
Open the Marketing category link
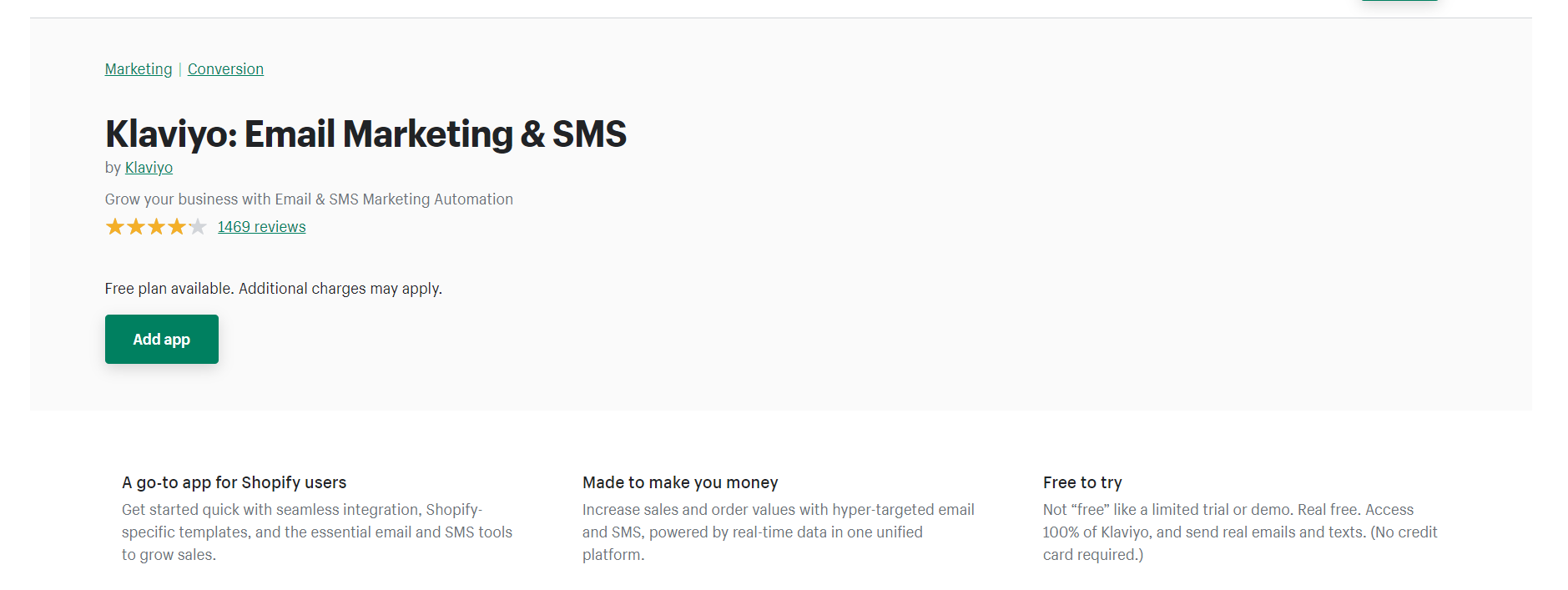point(139,69)
